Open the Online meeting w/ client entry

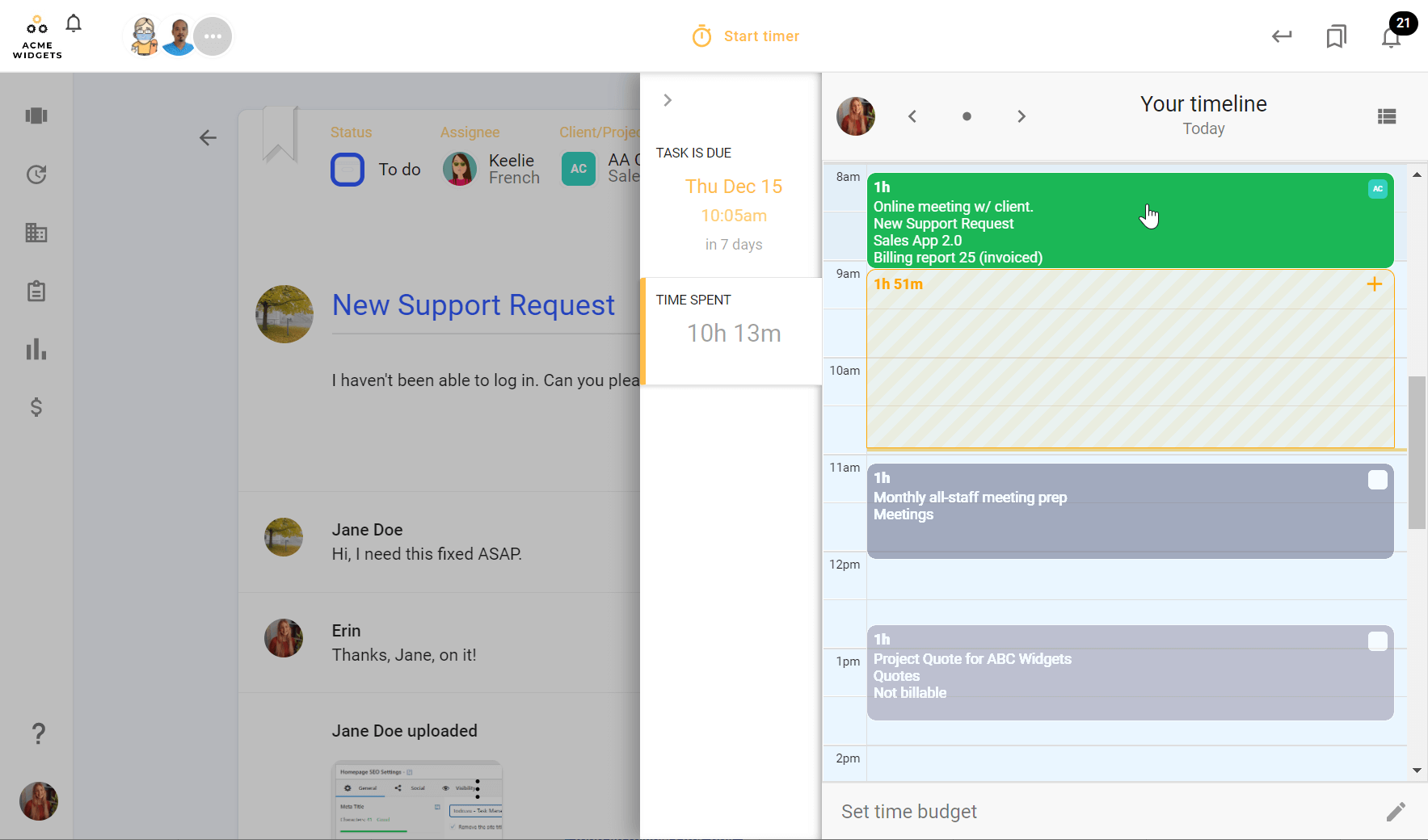coord(1130,220)
